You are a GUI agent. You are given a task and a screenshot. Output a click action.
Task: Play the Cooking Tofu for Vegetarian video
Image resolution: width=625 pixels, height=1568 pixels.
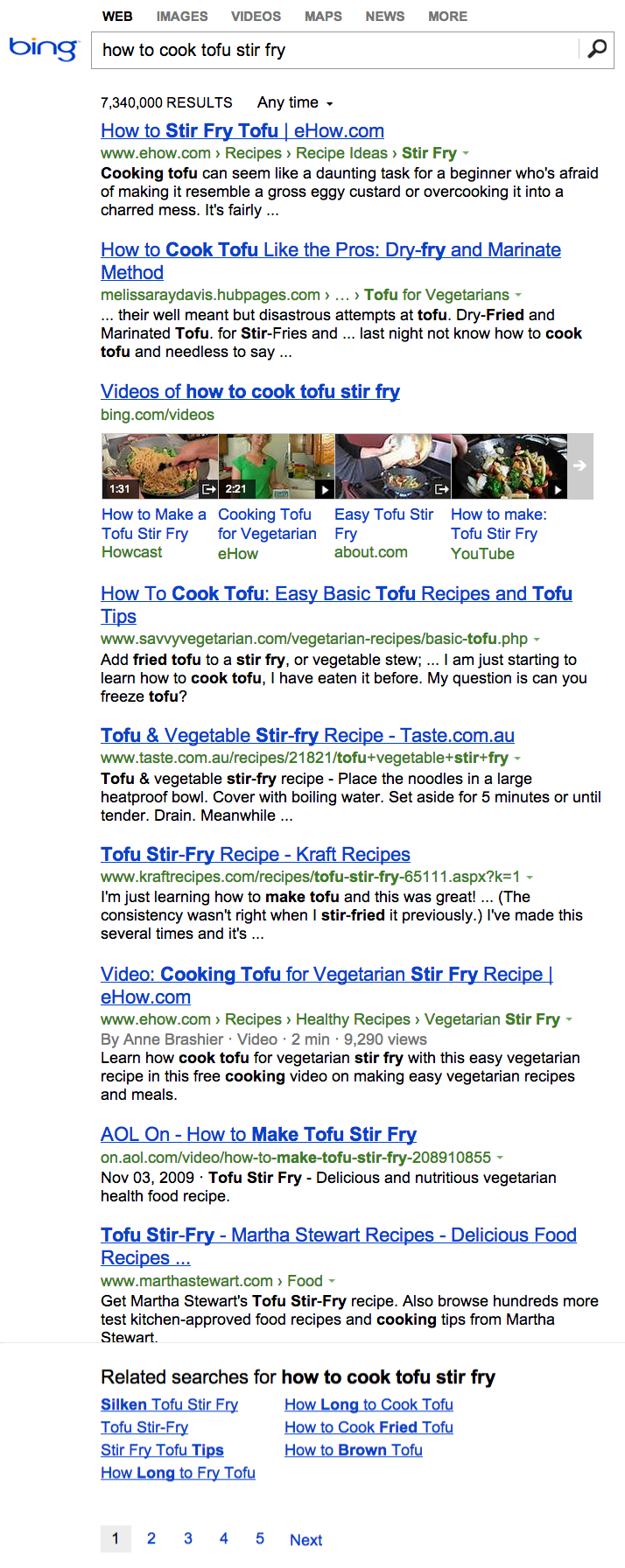276,466
